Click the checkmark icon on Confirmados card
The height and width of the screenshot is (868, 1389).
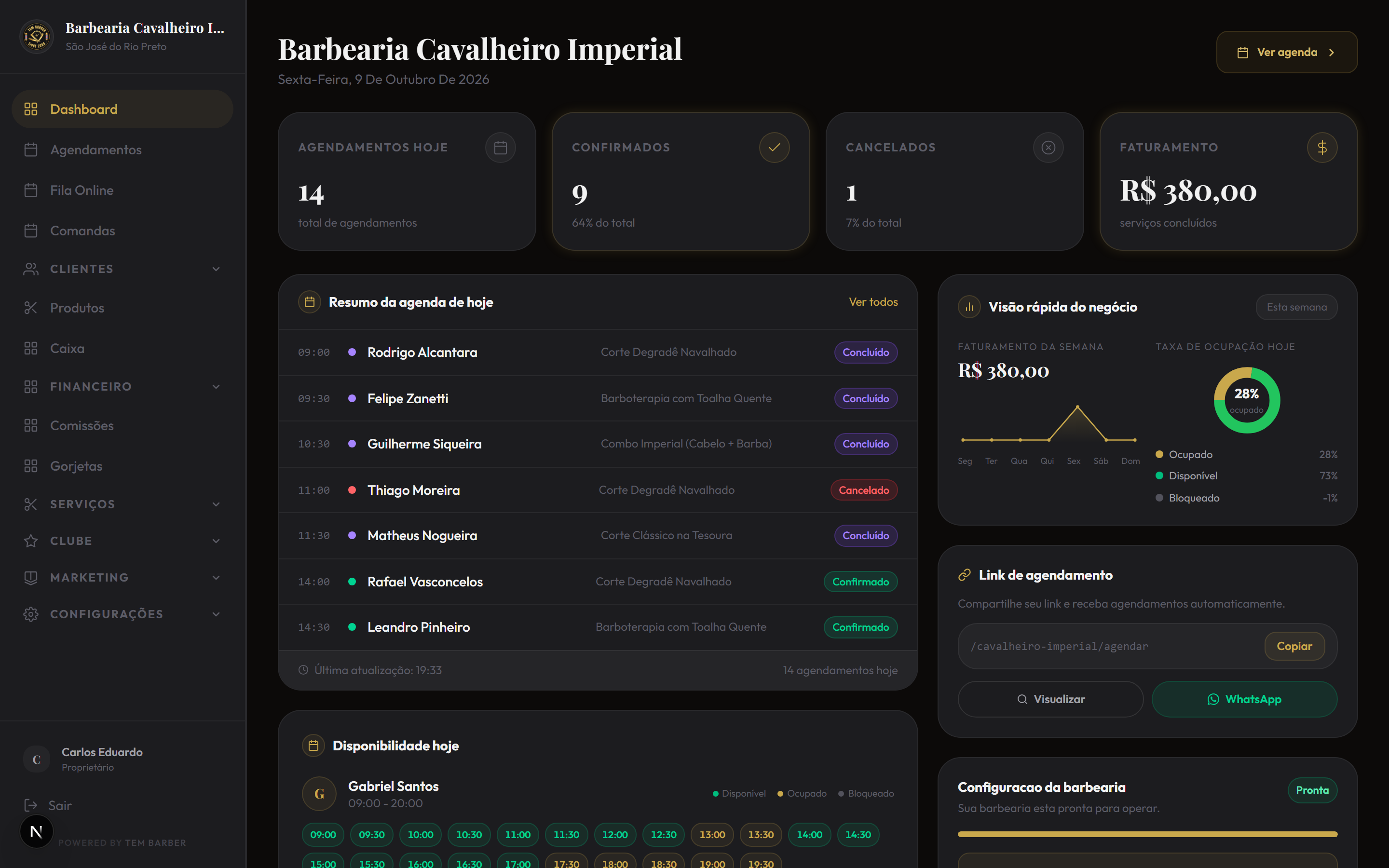774,148
